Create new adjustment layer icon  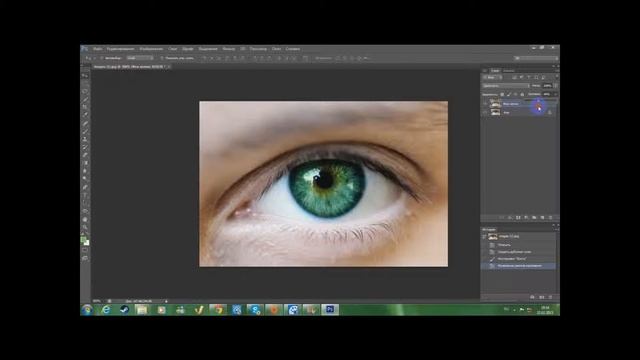tap(526, 218)
